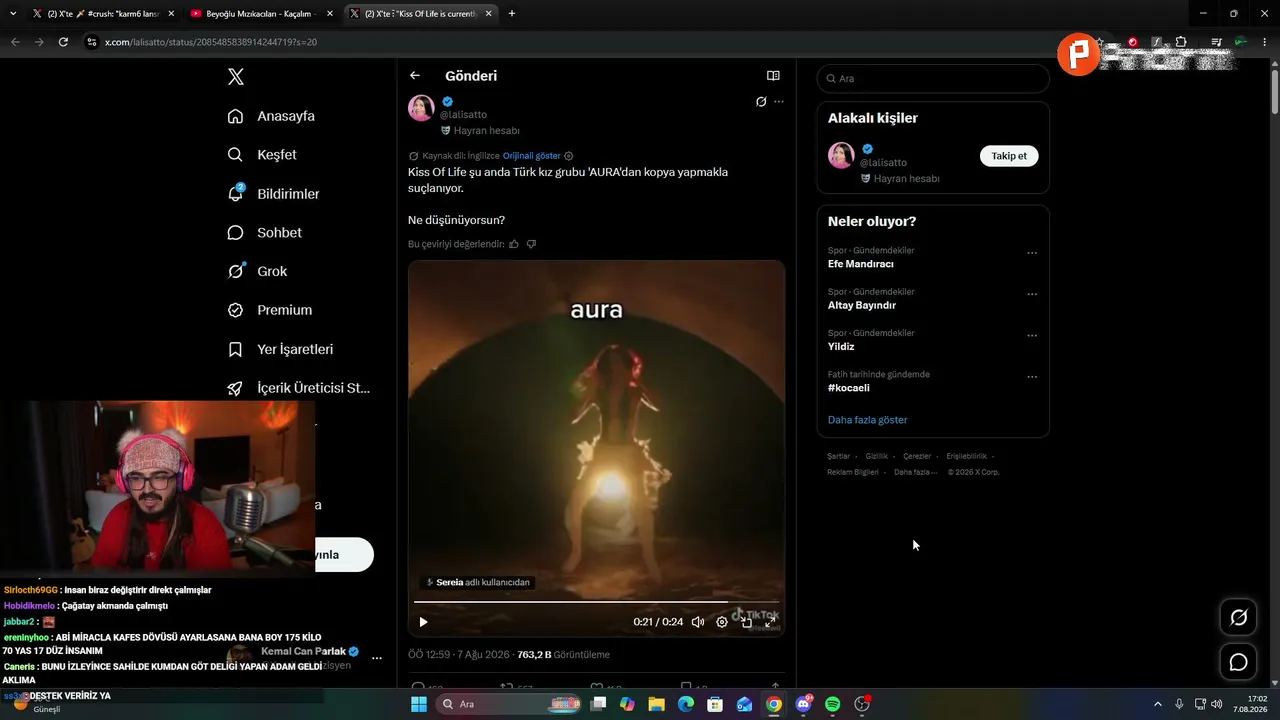Open Yer İşaretleri bookmarks
1280x720 pixels.
click(280, 349)
